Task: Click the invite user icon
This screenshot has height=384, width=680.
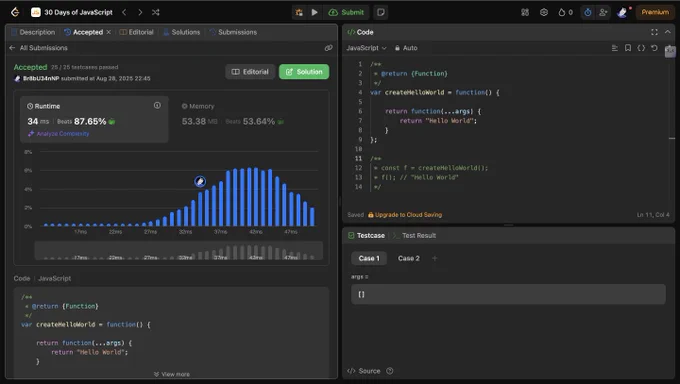Action: [x=603, y=12]
